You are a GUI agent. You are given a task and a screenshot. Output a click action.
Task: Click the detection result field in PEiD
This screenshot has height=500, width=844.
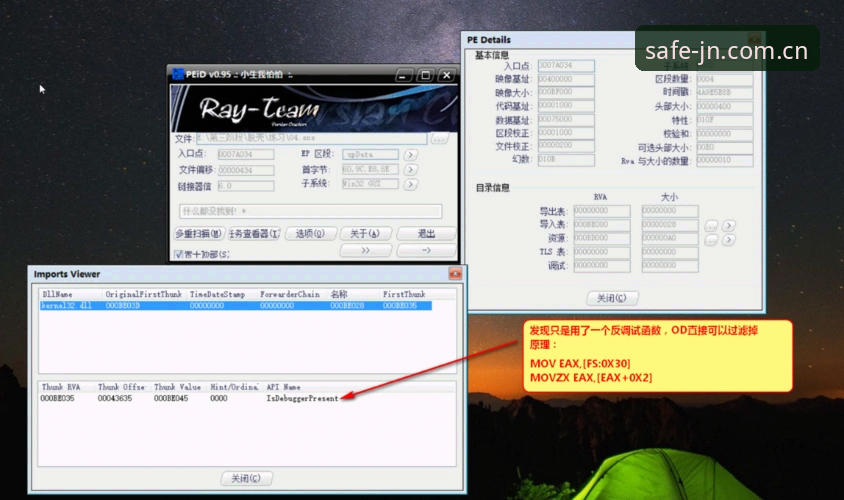pos(311,211)
